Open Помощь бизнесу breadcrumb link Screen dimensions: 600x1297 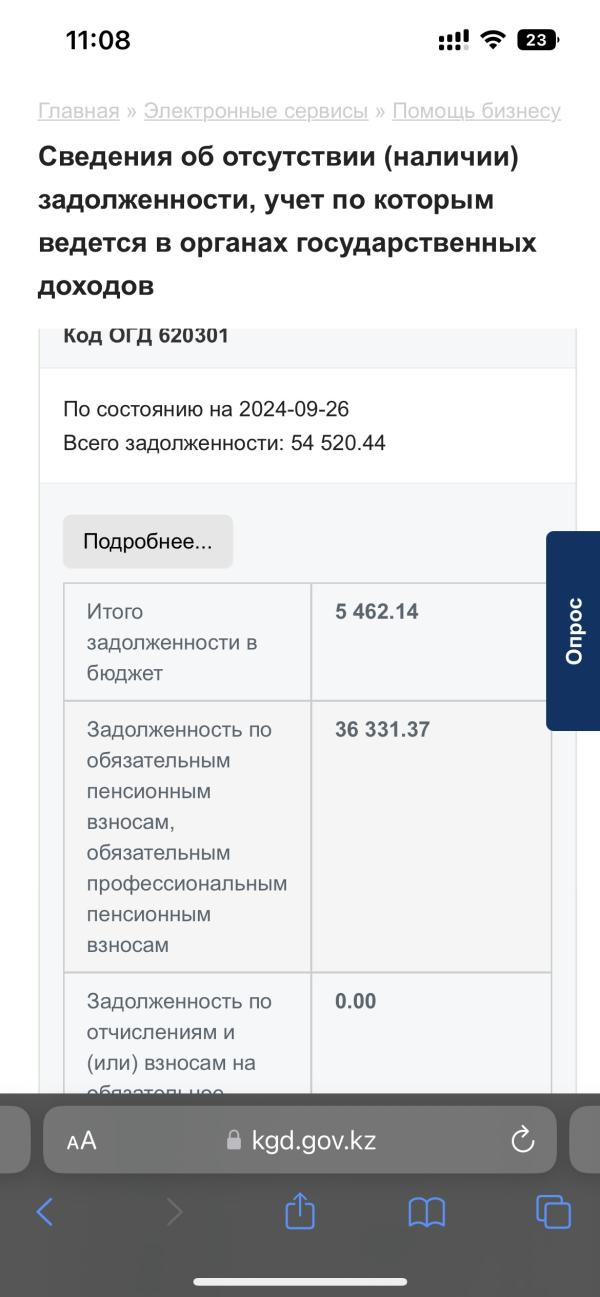coord(476,111)
